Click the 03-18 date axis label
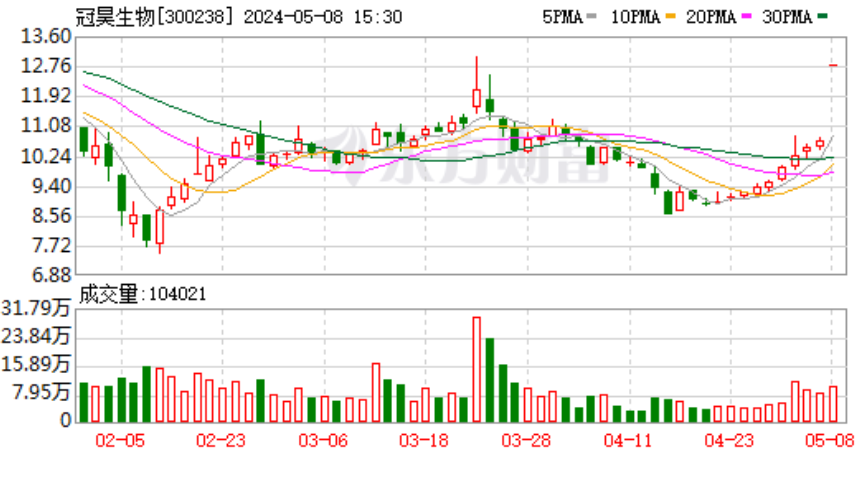855x502 pixels. pyautogui.click(x=424, y=440)
